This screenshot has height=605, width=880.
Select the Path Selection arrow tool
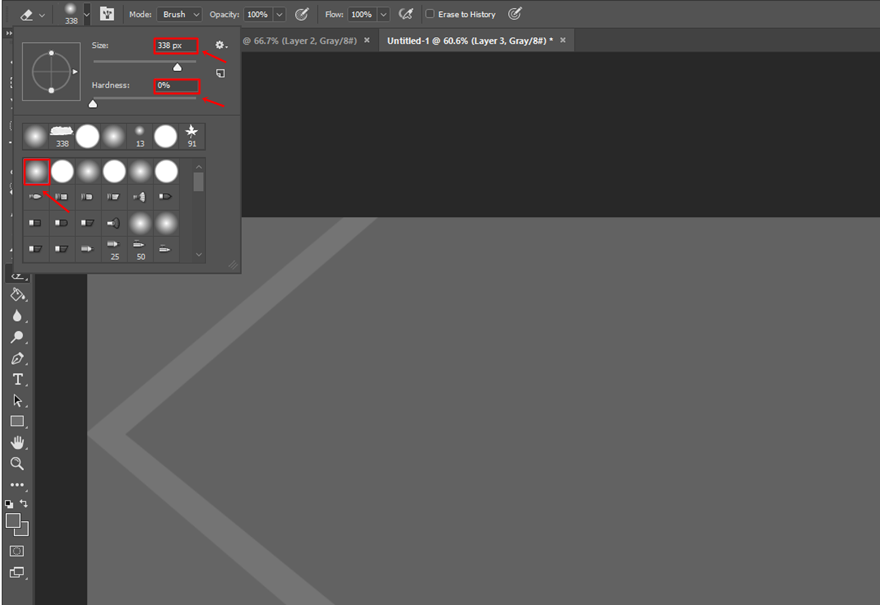17,400
